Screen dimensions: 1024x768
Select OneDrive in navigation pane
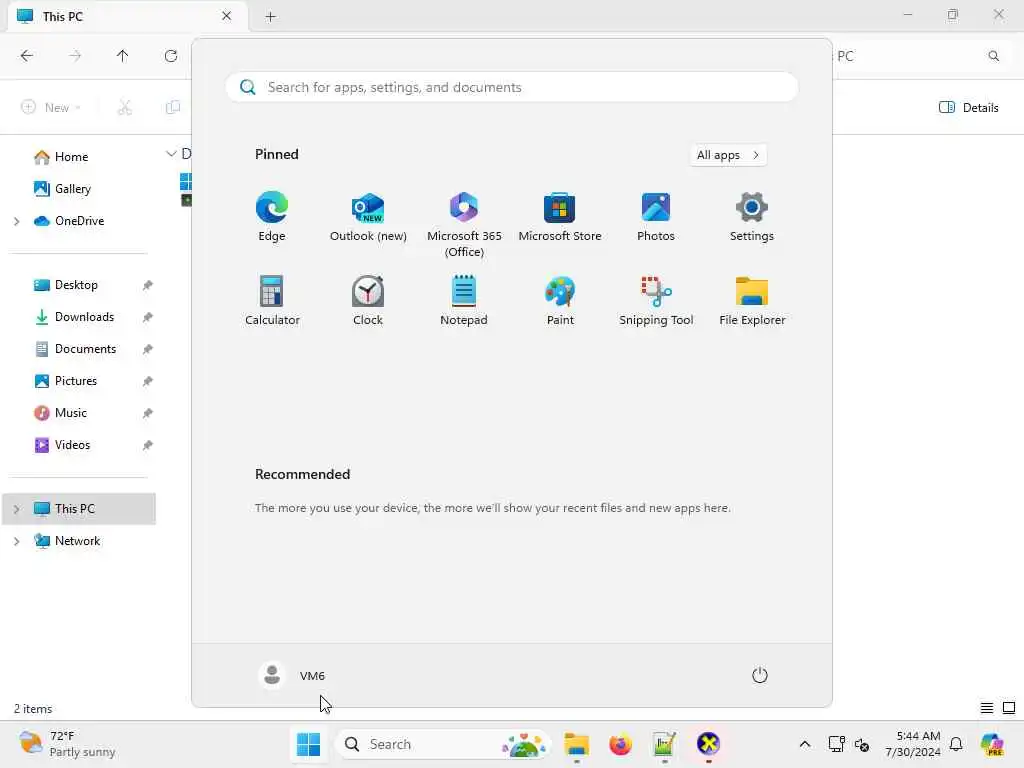tap(79, 221)
